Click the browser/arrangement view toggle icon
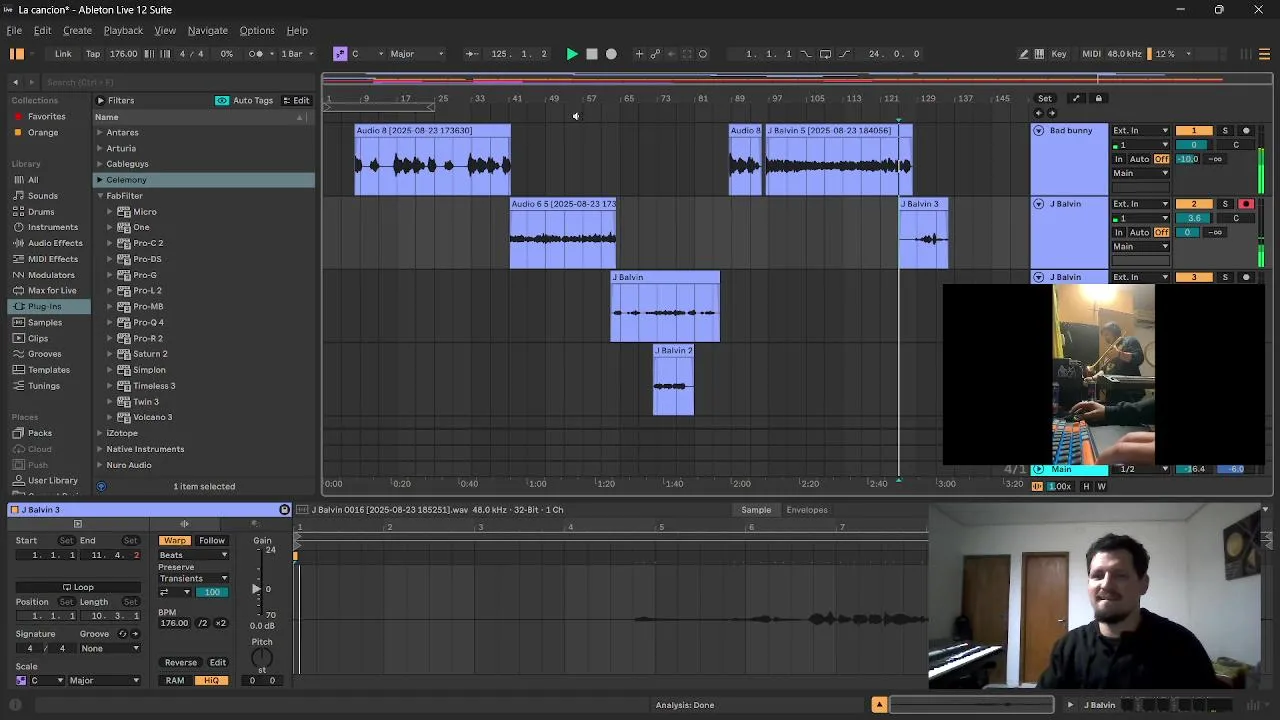Viewport: 1280px width, 720px height. 17,54
